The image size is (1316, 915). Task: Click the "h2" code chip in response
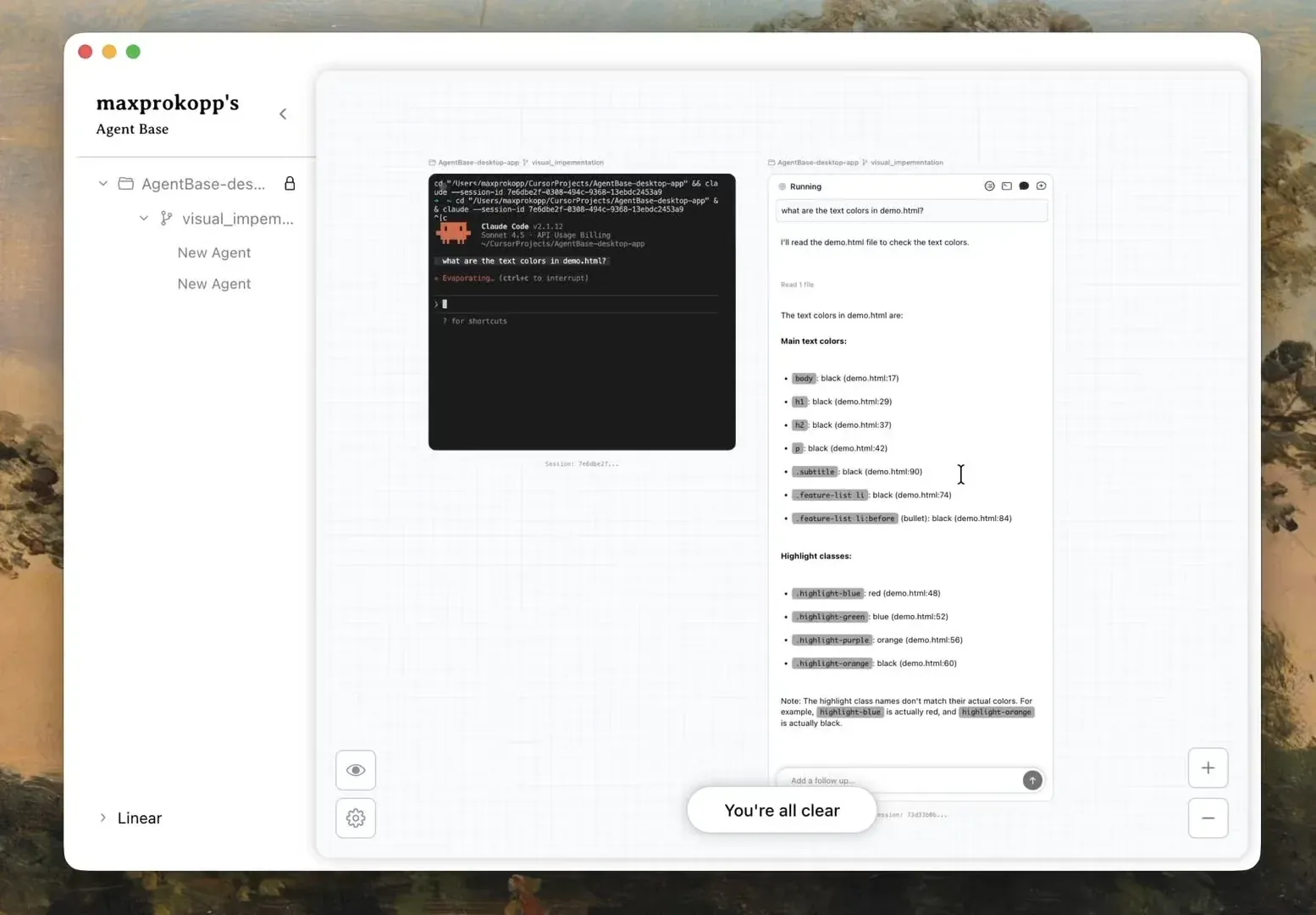(799, 425)
